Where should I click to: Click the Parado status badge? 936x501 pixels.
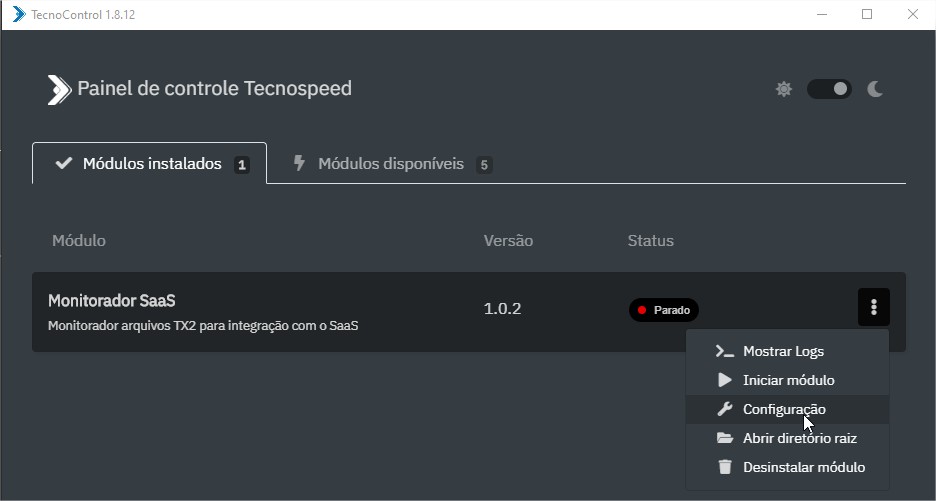point(664,310)
